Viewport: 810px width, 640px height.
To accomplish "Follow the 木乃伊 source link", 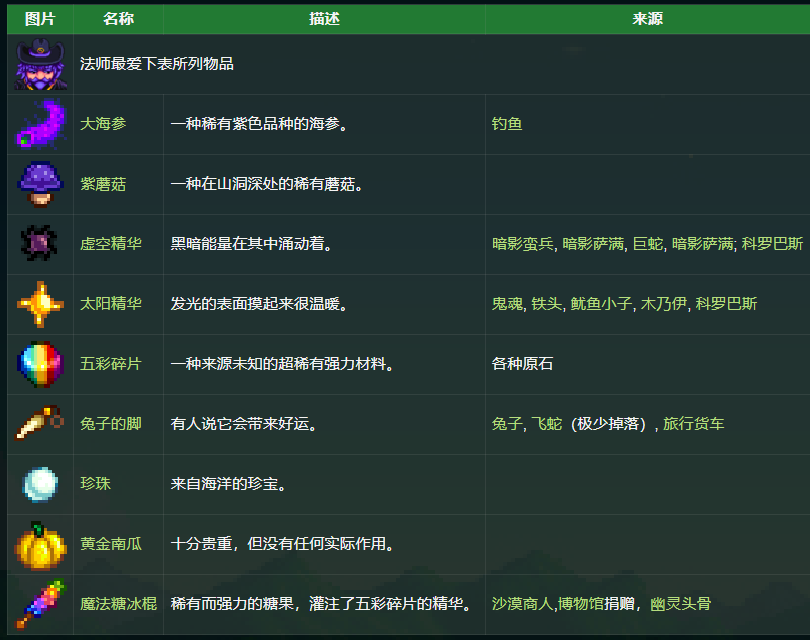I will (664, 304).
